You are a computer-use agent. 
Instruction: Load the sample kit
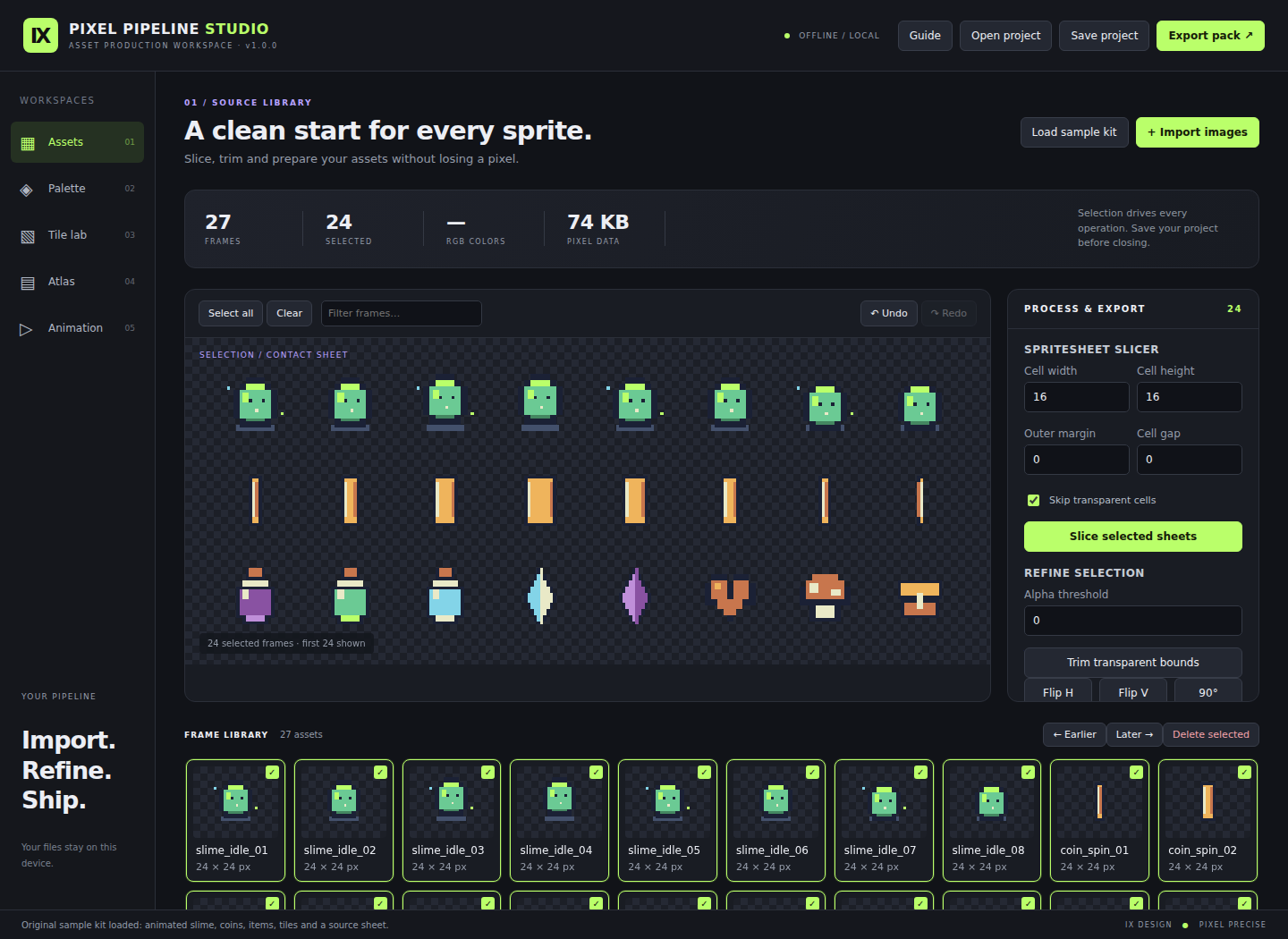[1074, 132]
